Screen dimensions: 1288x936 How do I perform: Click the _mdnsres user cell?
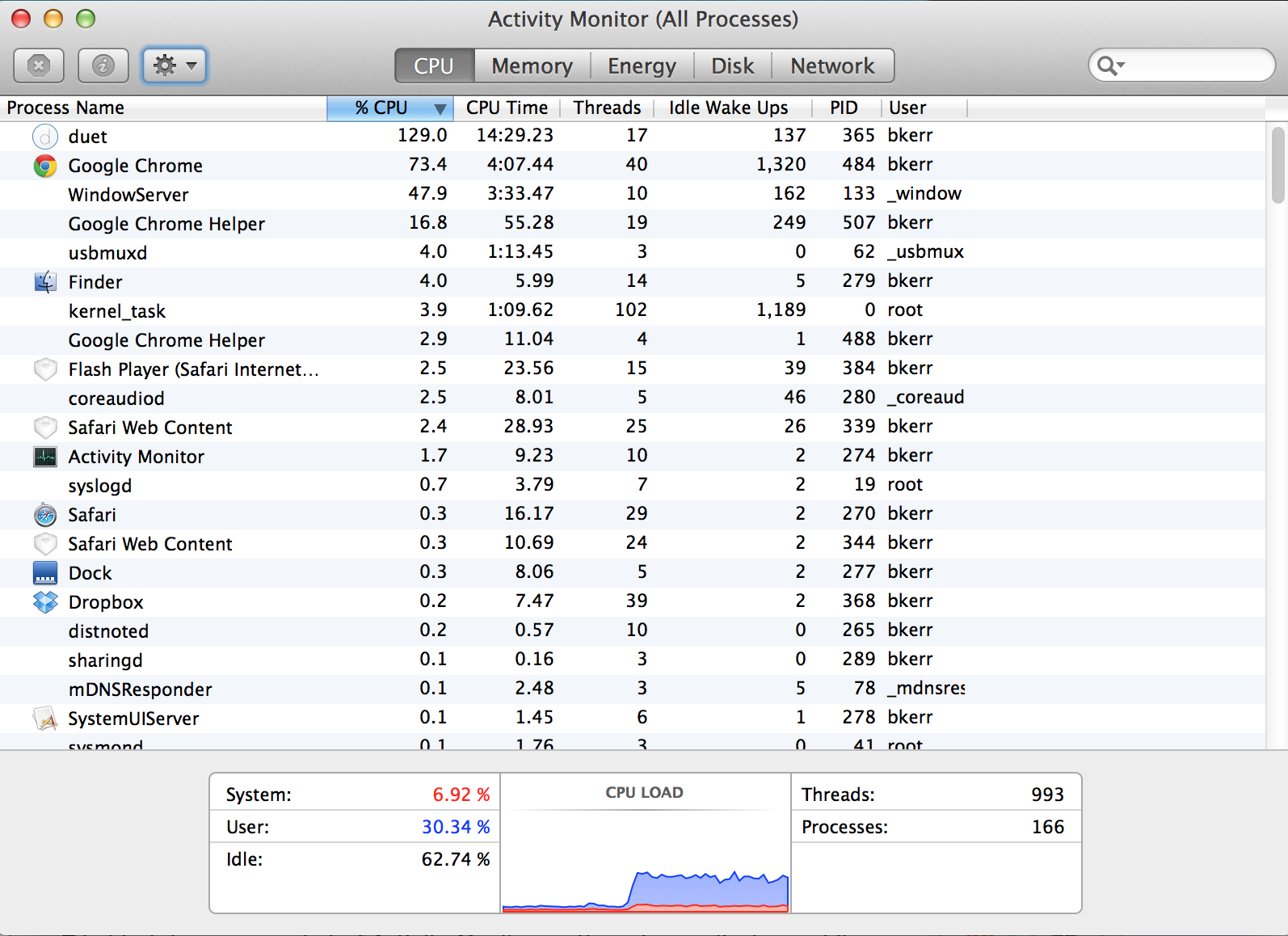[x=926, y=688]
